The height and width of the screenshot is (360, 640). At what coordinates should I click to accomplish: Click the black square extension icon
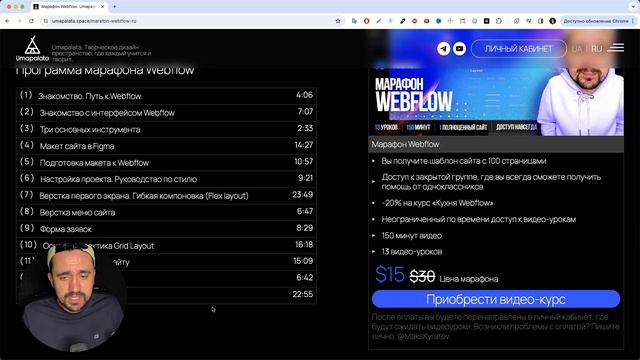(x=487, y=21)
